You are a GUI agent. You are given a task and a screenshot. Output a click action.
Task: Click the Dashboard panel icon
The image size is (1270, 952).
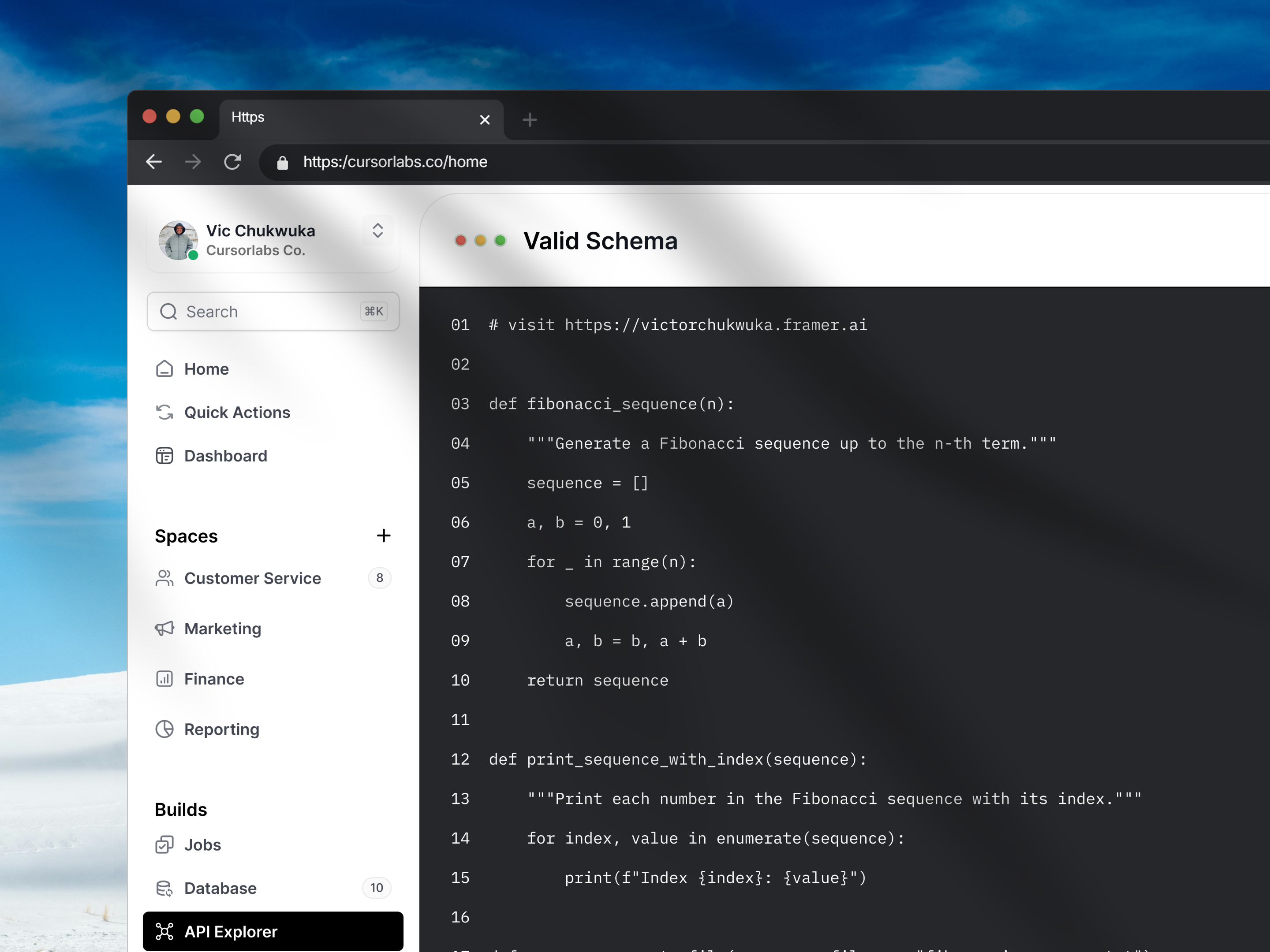click(164, 456)
